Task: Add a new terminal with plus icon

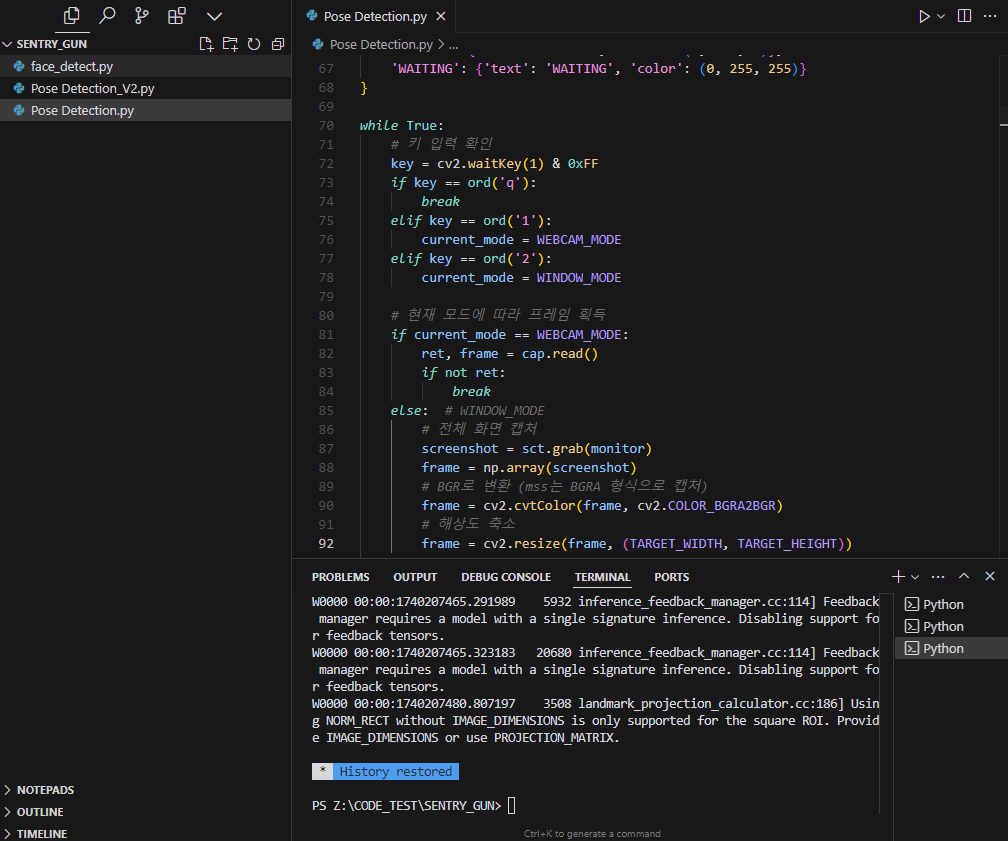Action: pos(898,577)
